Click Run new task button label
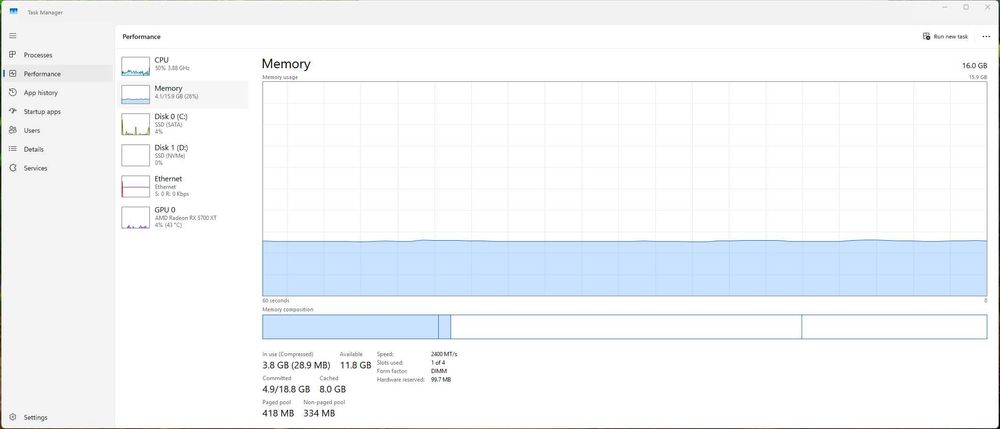1000x429 pixels. click(950, 36)
